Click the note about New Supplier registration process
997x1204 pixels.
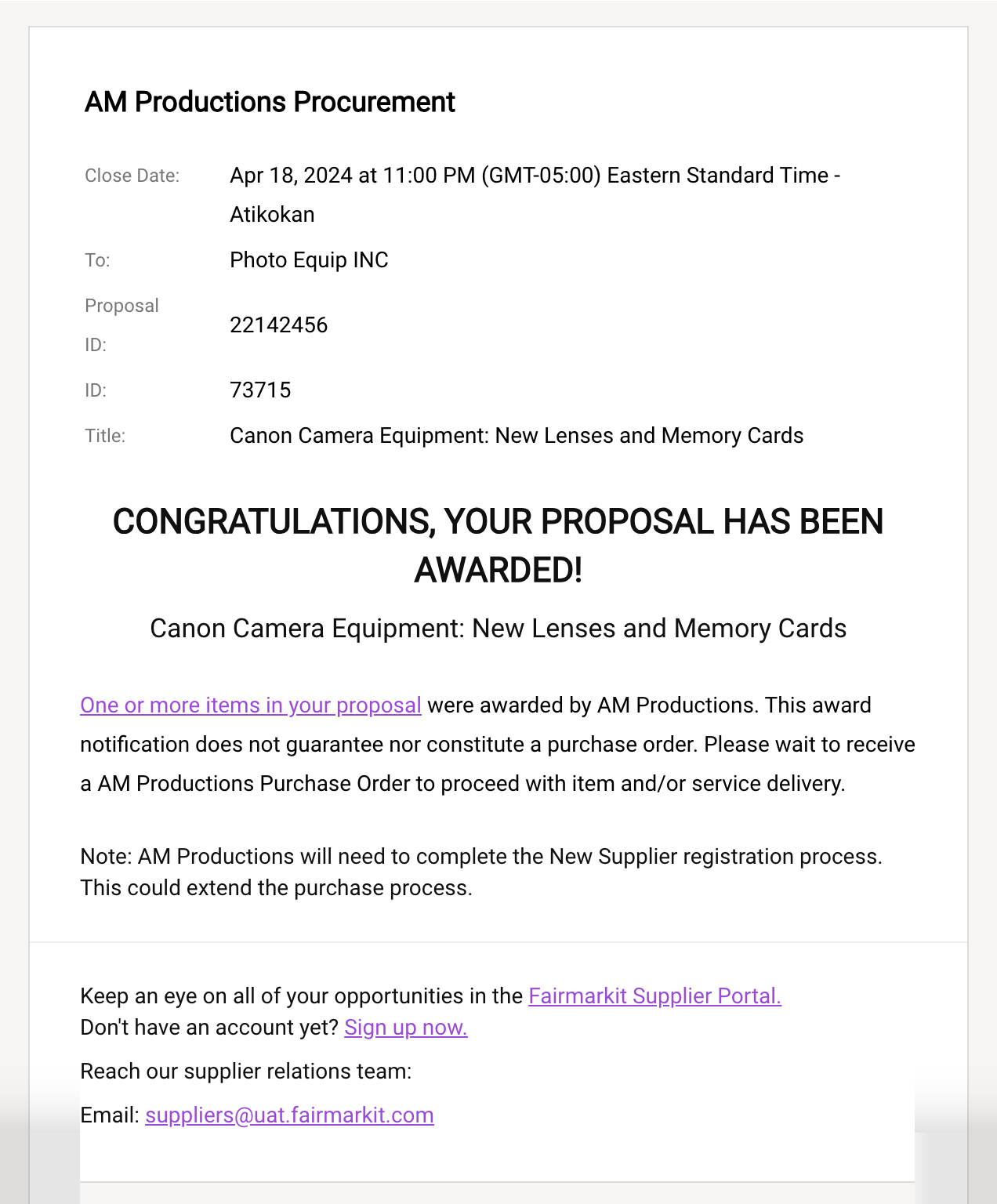point(481,872)
